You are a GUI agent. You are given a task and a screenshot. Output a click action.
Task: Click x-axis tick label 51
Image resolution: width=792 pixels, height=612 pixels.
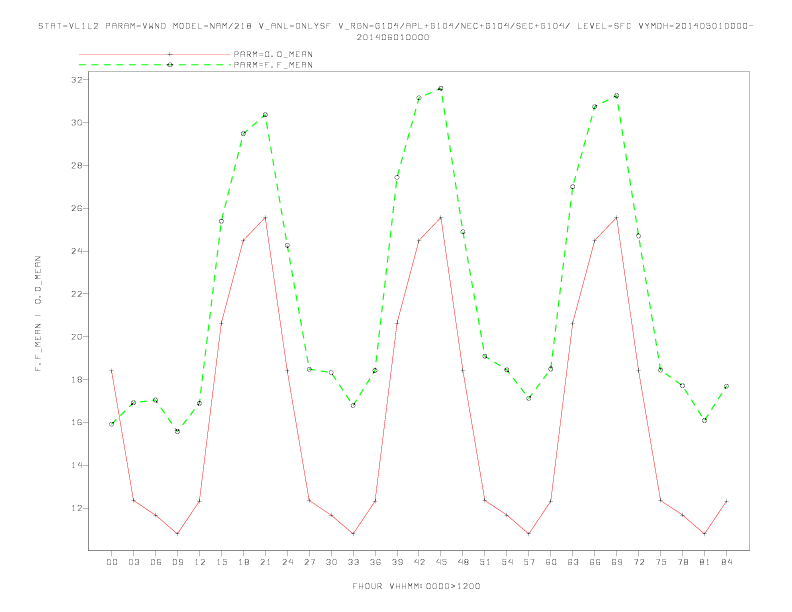pyautogui.click(x=485, y=562)
